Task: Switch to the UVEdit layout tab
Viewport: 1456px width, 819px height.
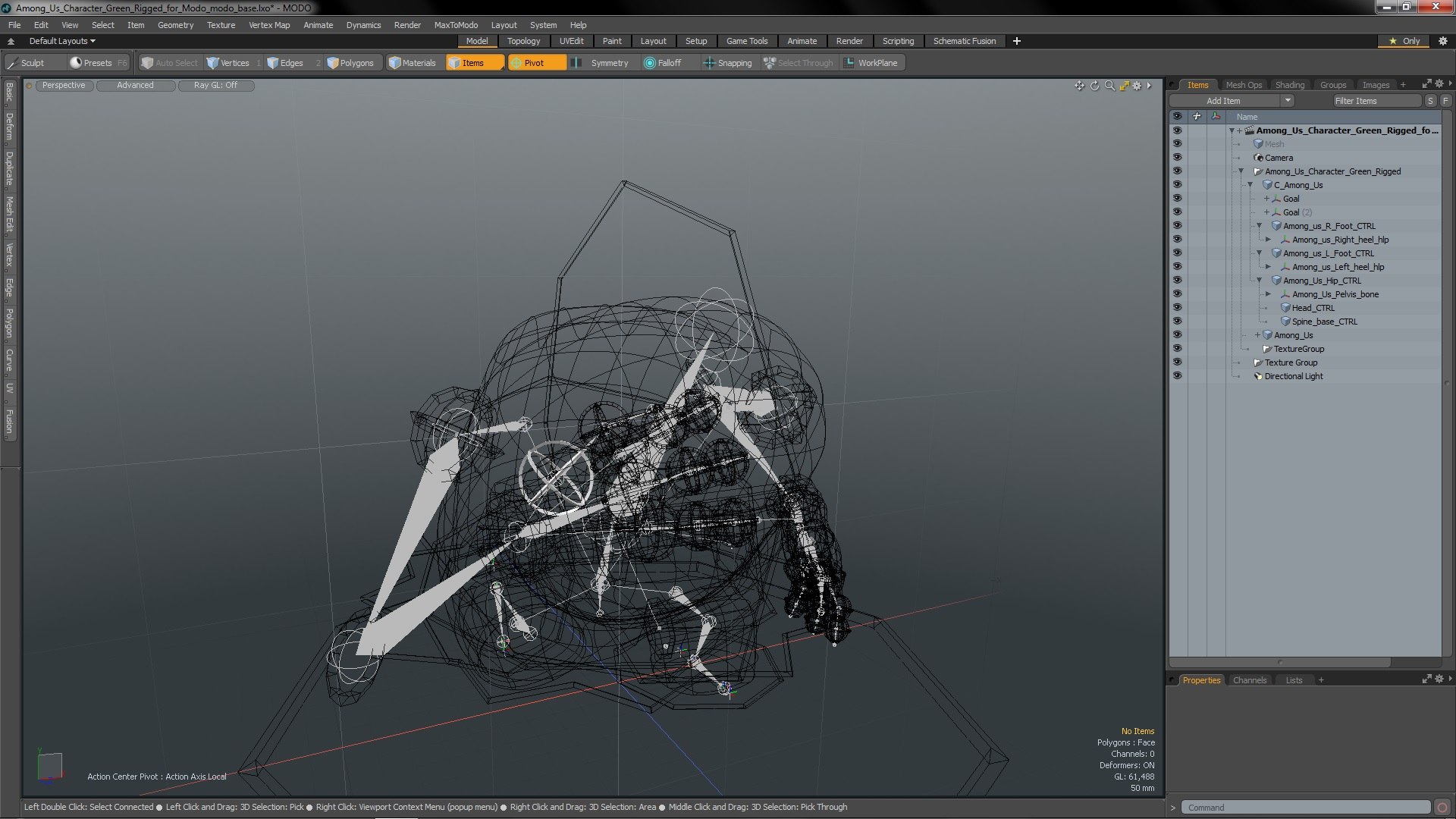Action: point(571,41)
